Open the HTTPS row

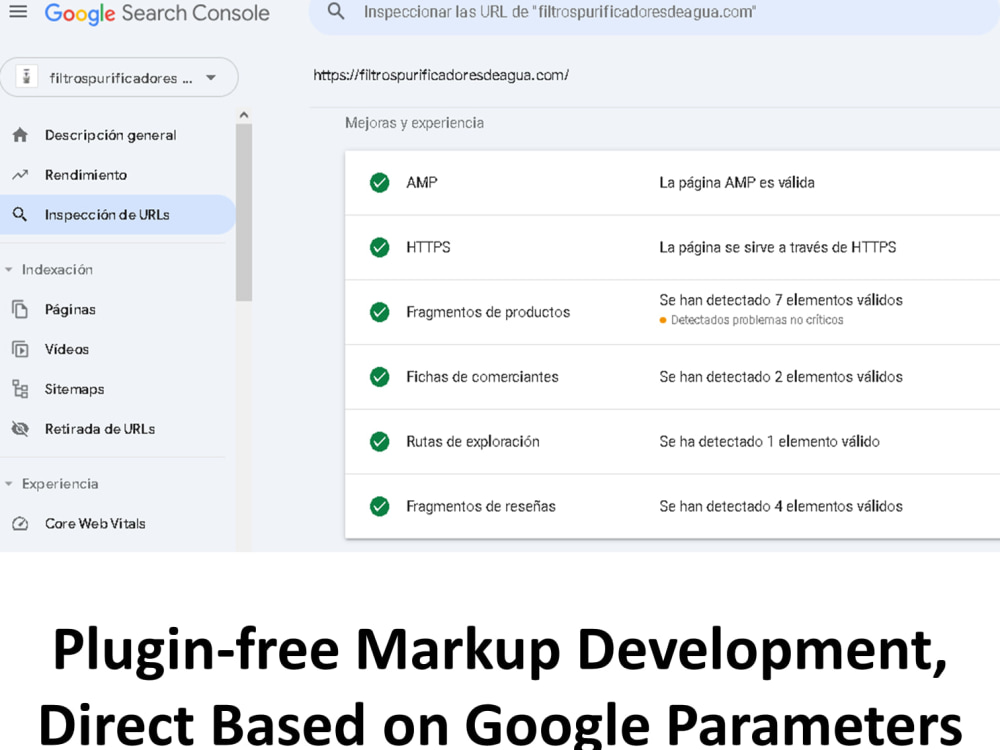672,247
